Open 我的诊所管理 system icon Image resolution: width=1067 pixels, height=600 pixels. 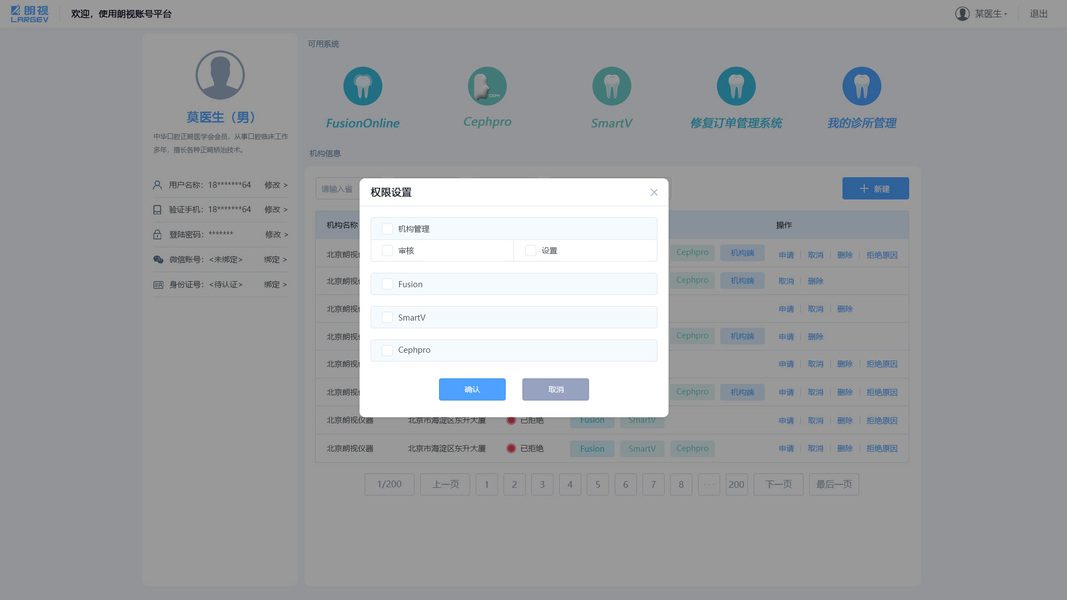point(861,86)
